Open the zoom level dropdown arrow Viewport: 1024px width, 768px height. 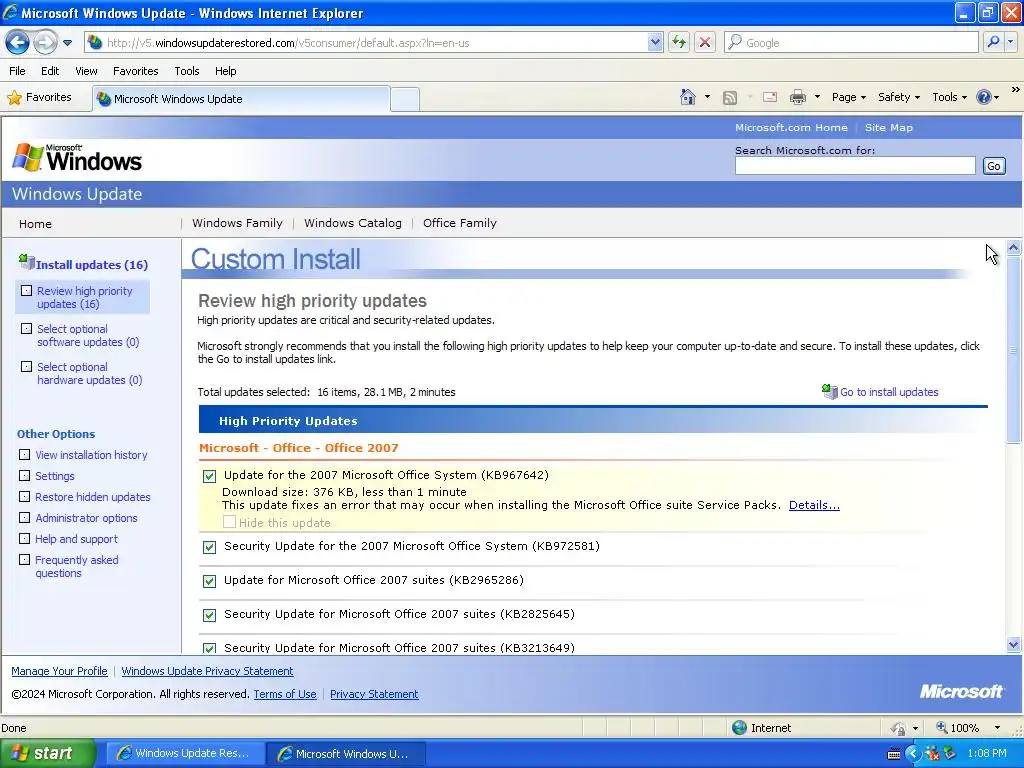tap(997, 728)
